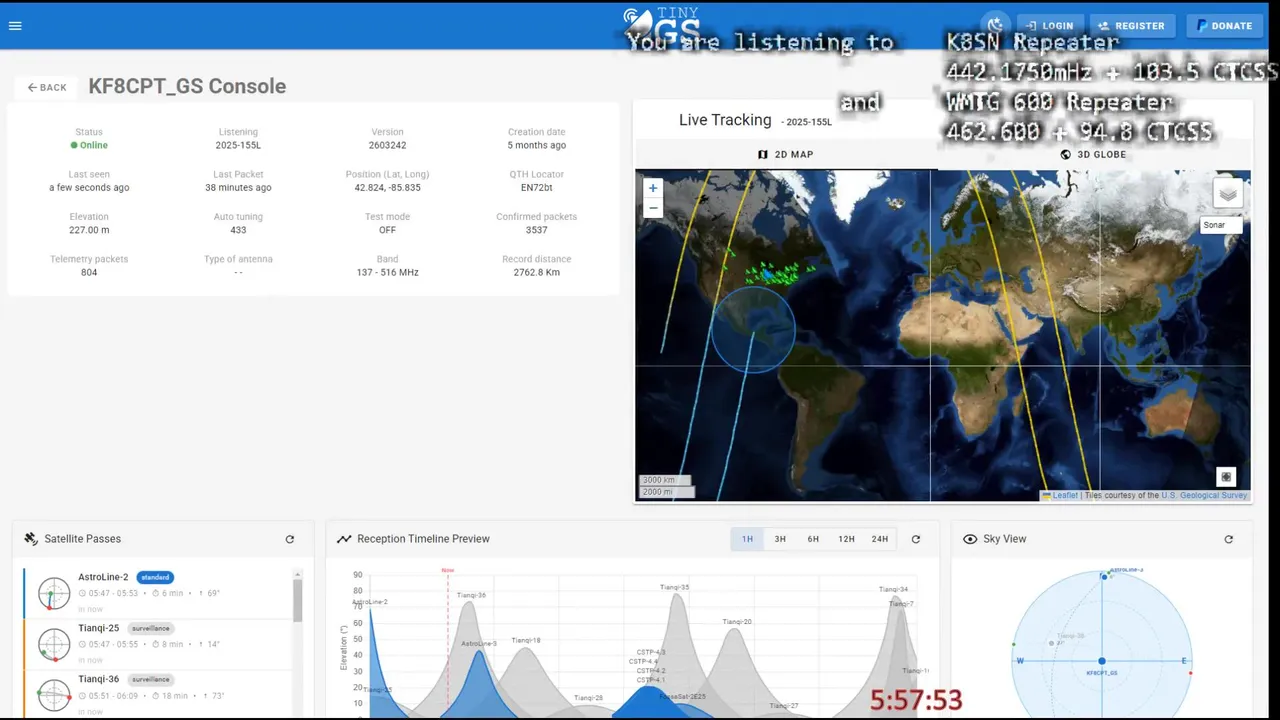Click the Band 137 - 516 MHz value

pos(387,272)
